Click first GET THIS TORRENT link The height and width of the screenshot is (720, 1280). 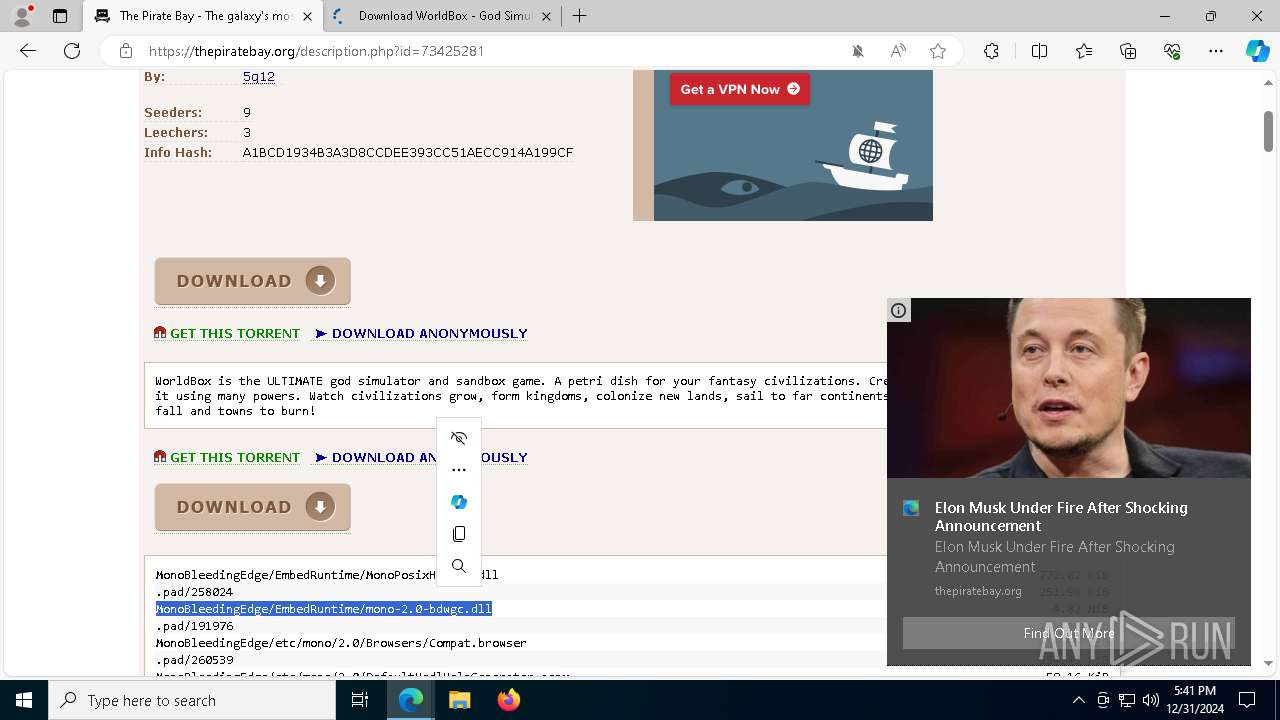pos(227,333)
